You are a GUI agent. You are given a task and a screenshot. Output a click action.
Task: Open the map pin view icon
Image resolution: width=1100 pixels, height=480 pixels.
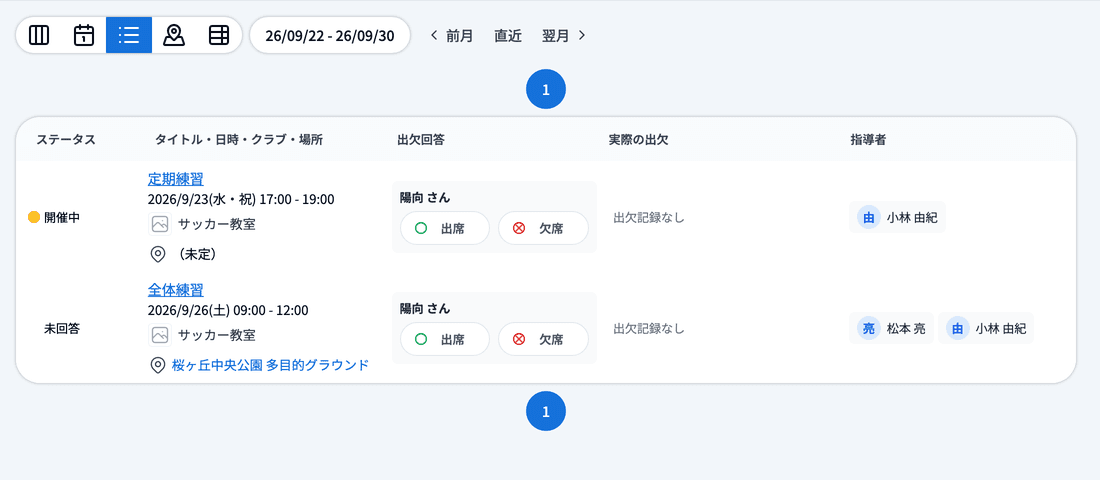pyautogui.click(x=174, y=35)
